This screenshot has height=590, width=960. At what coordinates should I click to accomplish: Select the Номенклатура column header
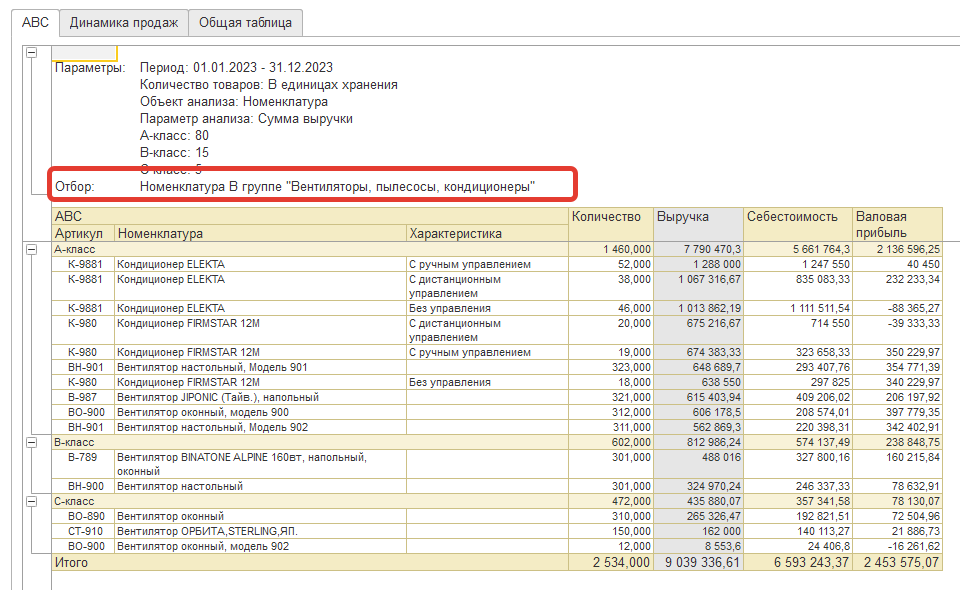261,233
